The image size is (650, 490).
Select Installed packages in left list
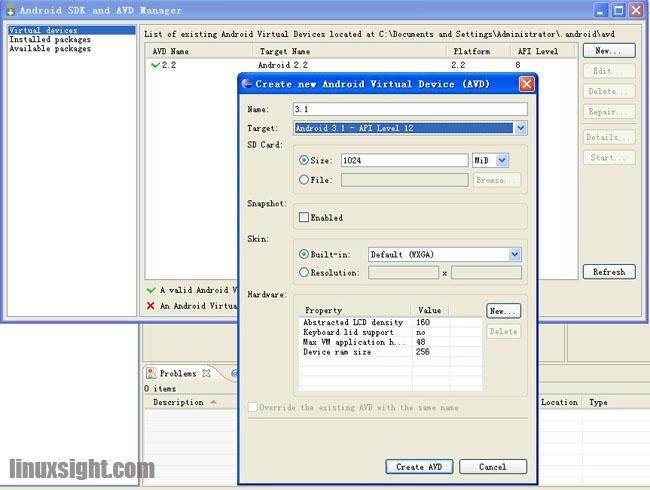[50, 40]
